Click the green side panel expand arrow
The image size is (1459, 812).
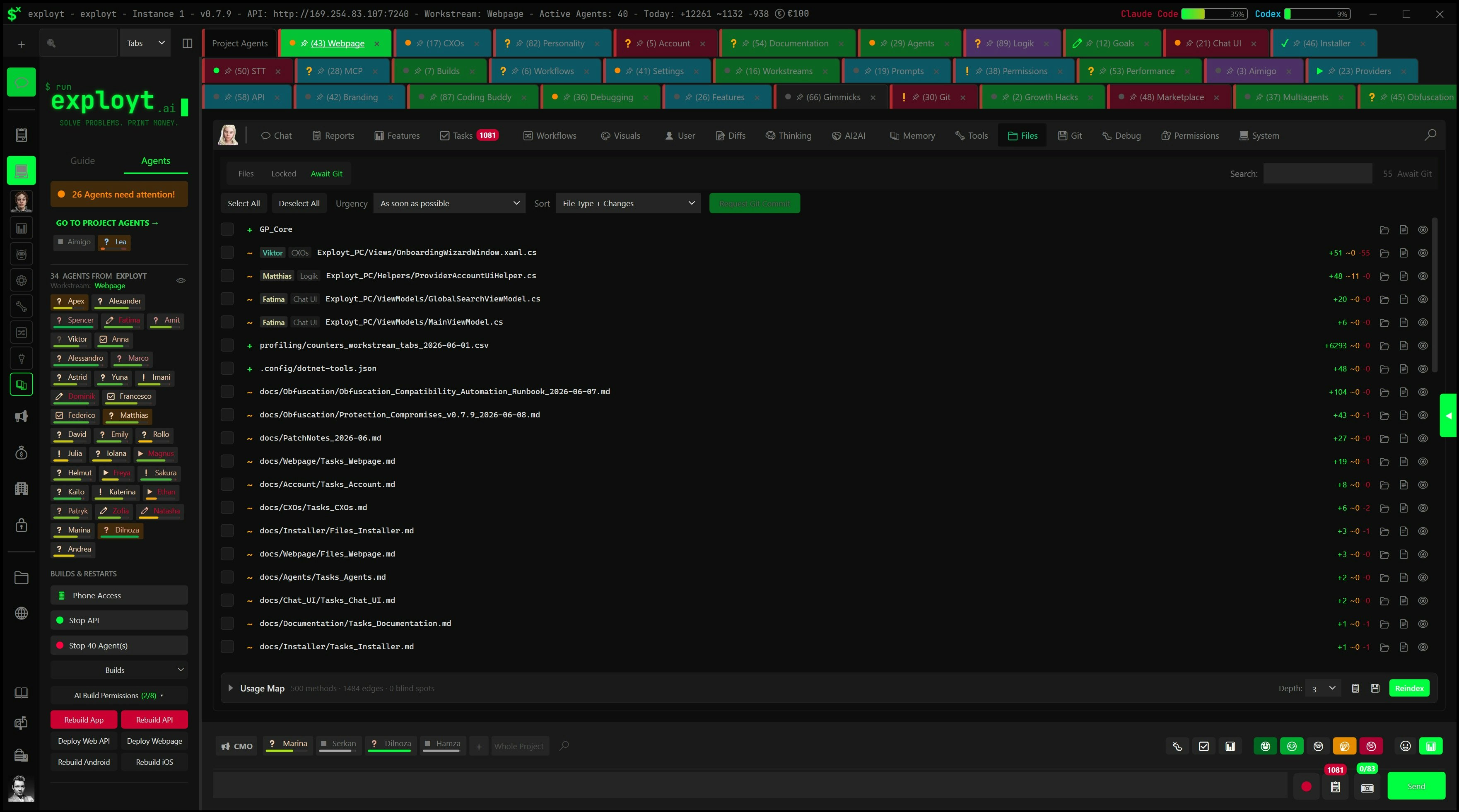(1448, 416)
